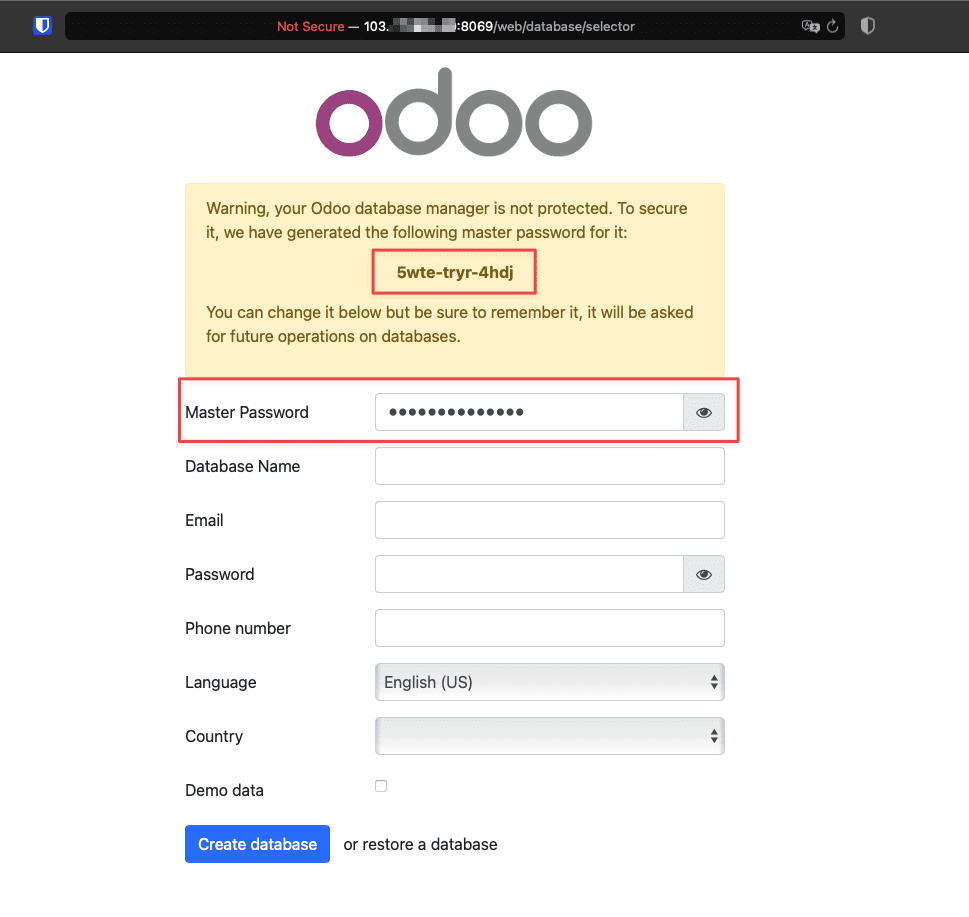Click the eye icon beside Password
Image resolution: width=969 pixels, height=917 pixels.
coord(703,574)
